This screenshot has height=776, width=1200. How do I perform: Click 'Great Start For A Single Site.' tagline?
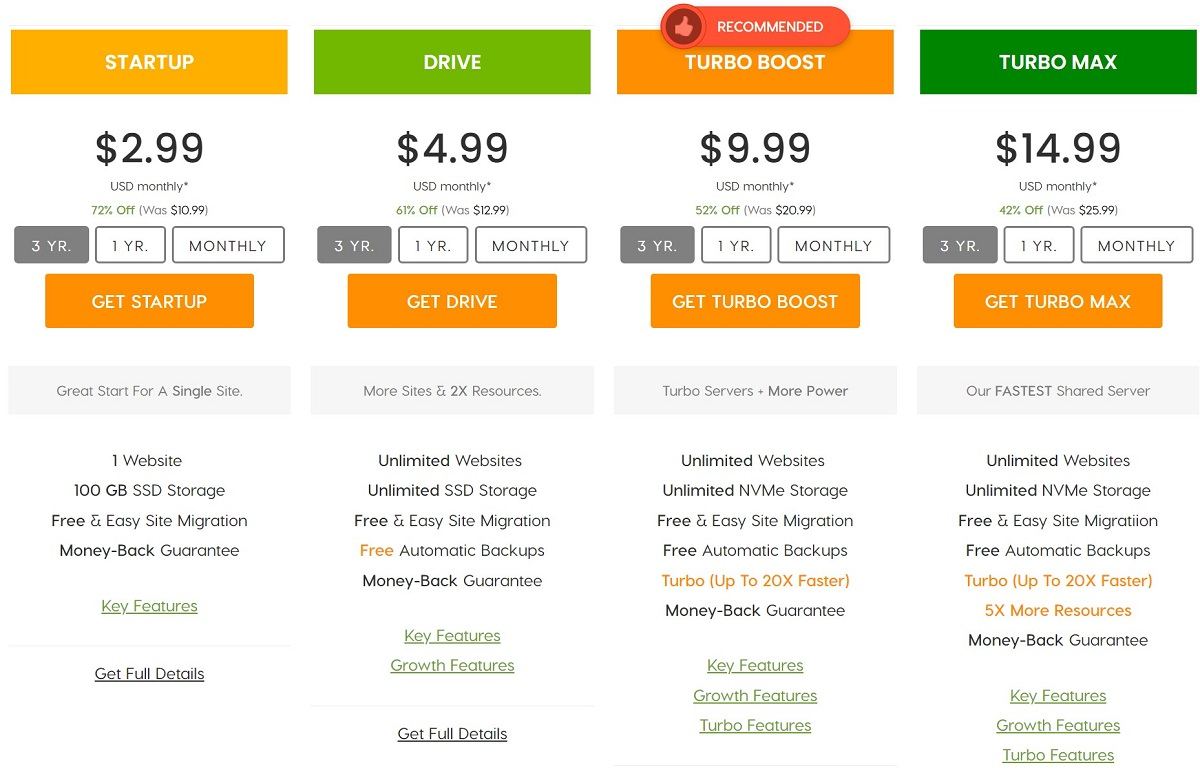coord(149,391)
